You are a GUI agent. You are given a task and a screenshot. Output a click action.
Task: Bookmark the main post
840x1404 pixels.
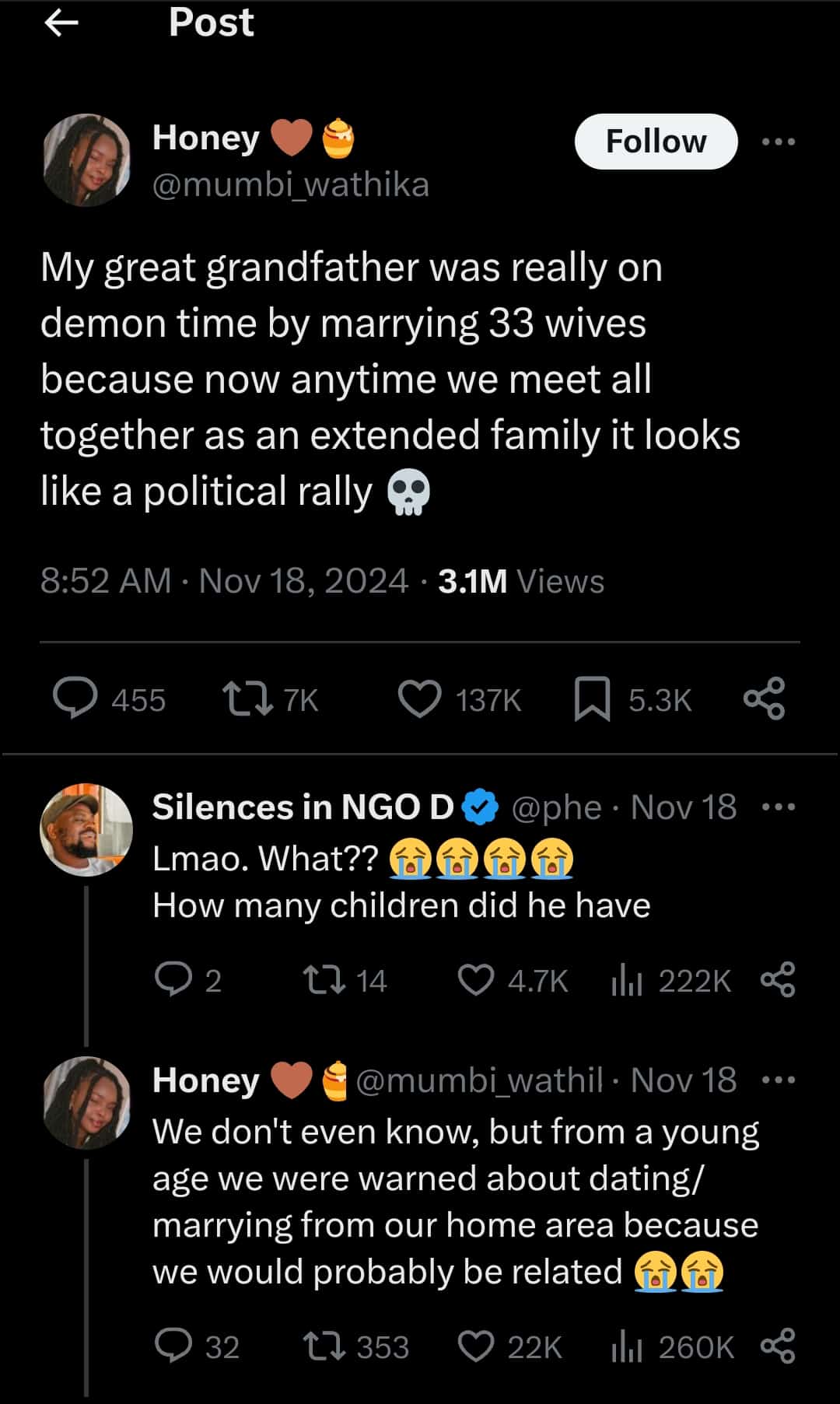[592, 698]
